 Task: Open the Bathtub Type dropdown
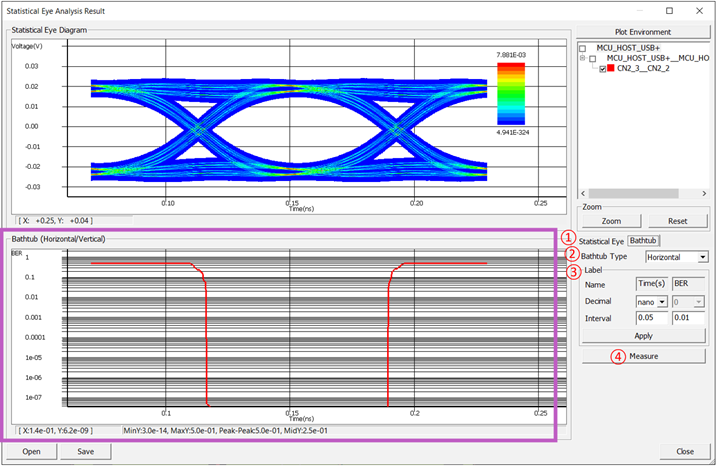(x=676, y=257)
